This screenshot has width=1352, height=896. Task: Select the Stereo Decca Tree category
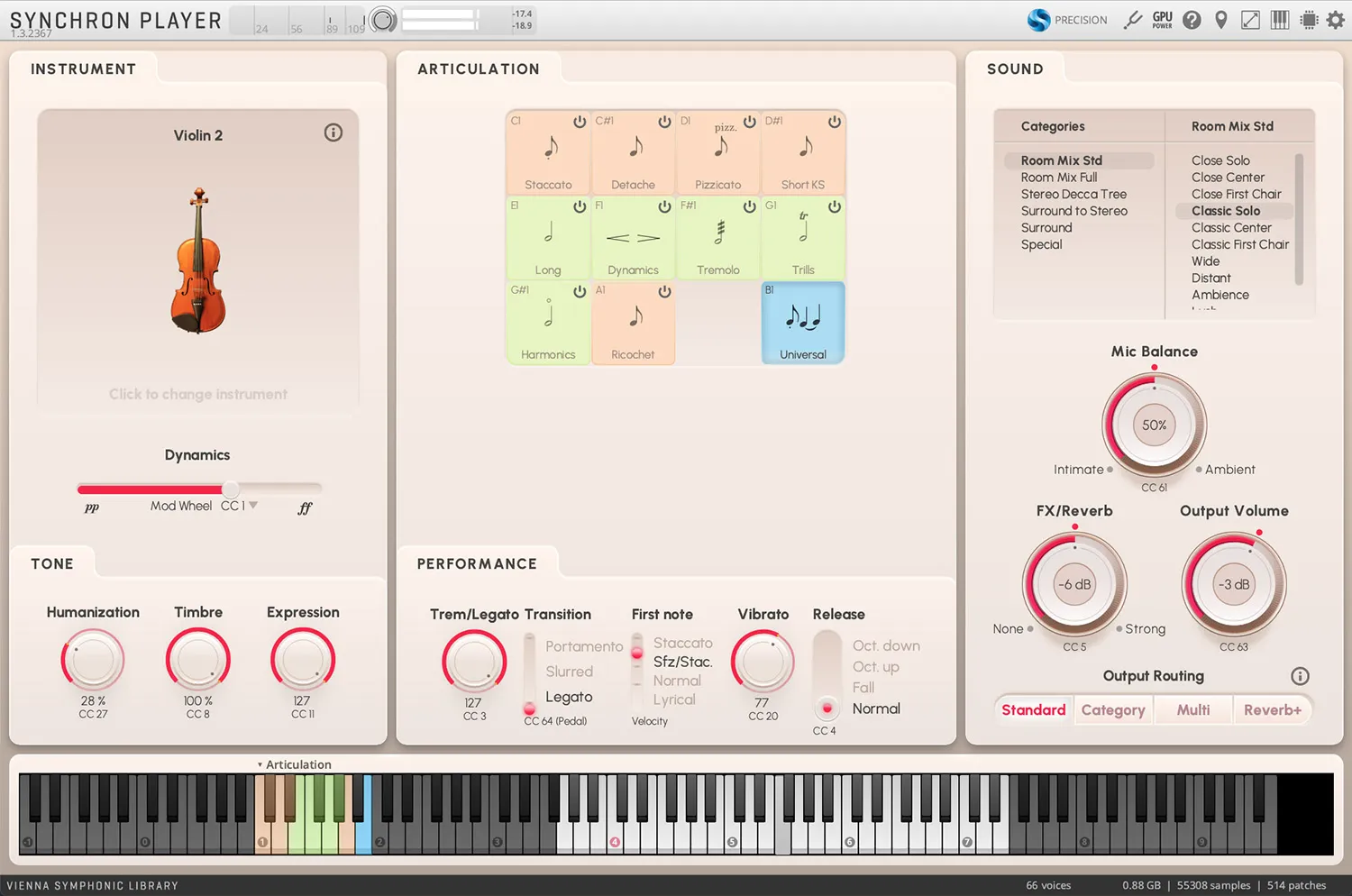point(1073,194)
